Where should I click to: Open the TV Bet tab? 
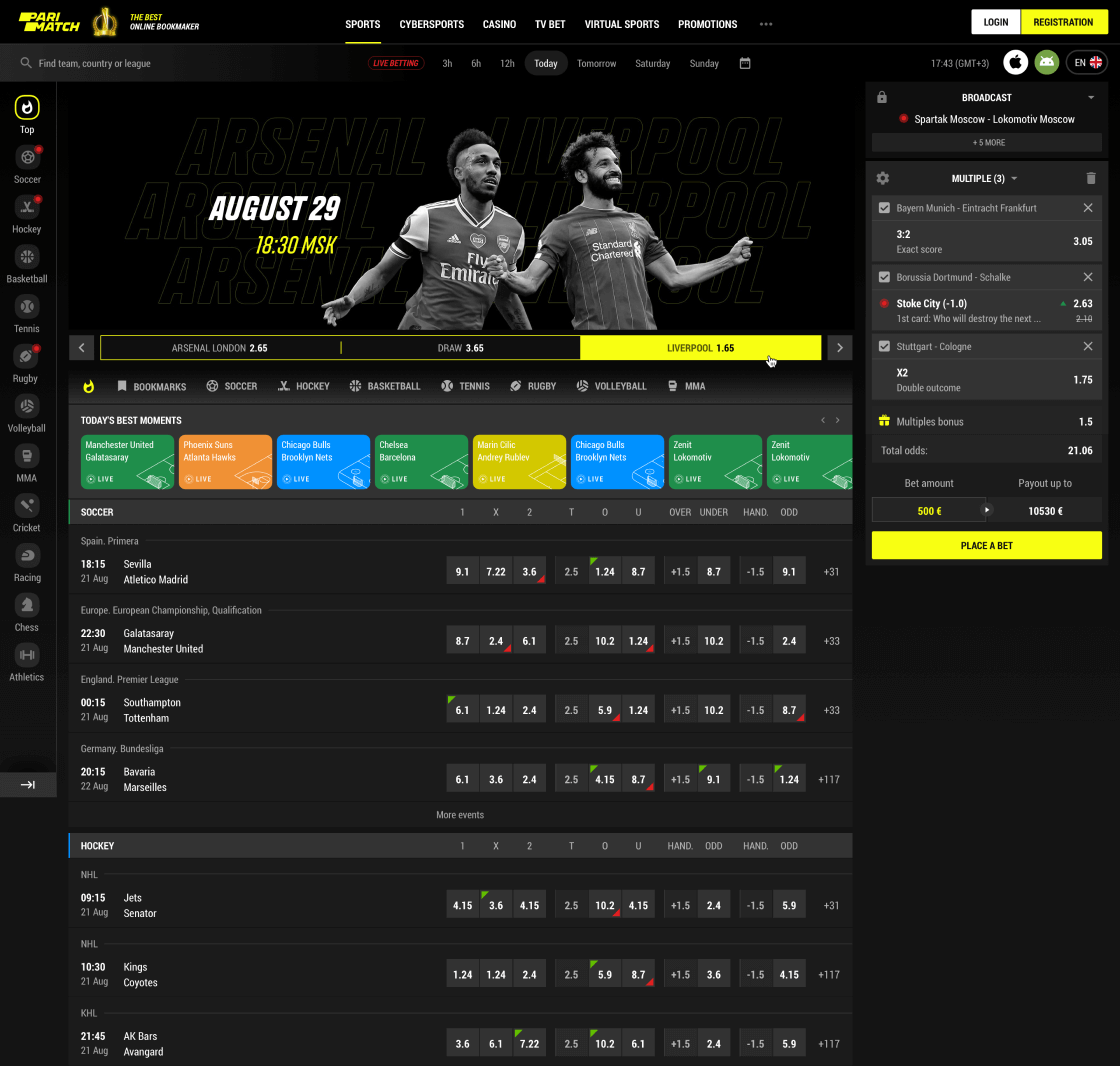(x=550, y=24)
